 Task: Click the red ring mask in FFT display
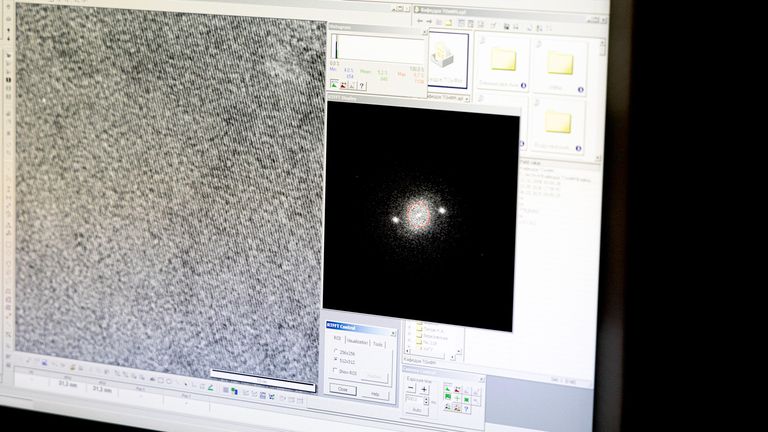pyautogui.click(x=419, y=215)
